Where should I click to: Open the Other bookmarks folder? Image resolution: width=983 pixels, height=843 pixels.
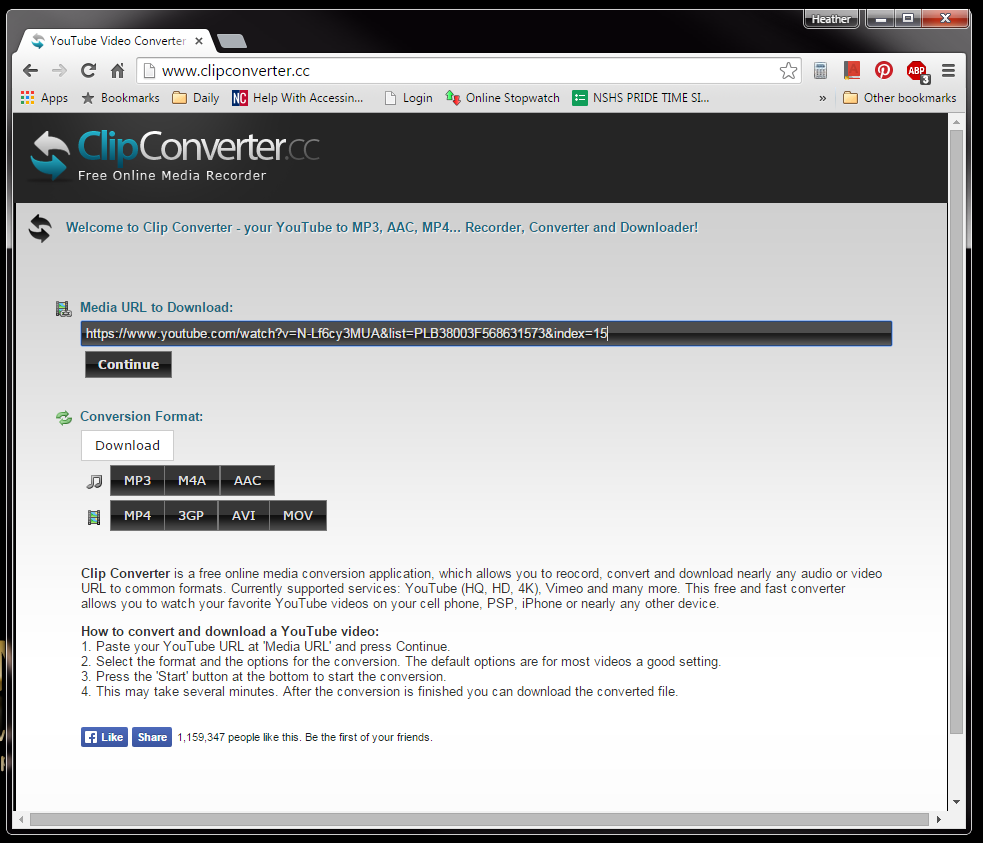pyautogui.click(x=900, y=98)
